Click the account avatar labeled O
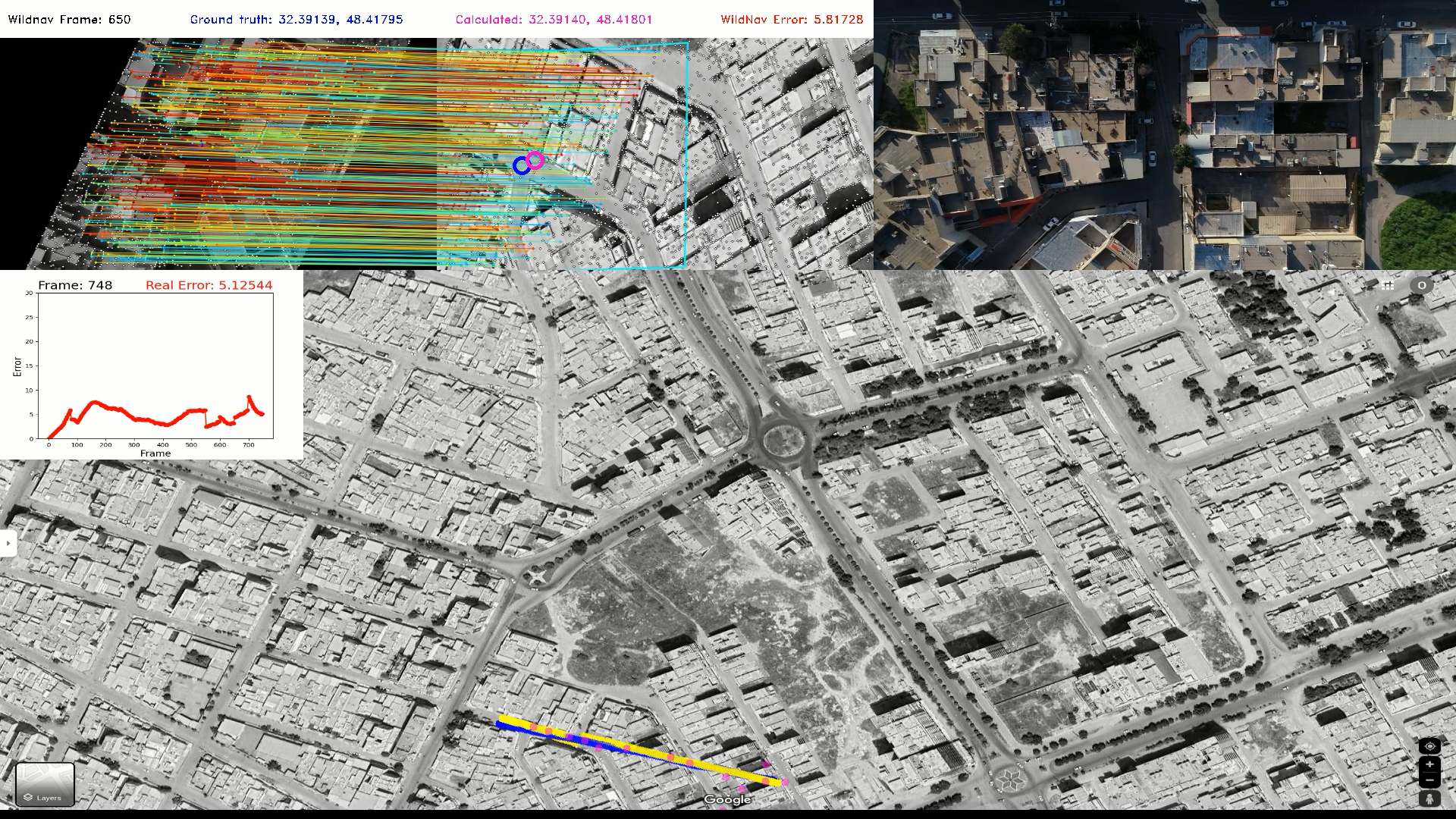 pyautogui.click(x=1422, y=286)
